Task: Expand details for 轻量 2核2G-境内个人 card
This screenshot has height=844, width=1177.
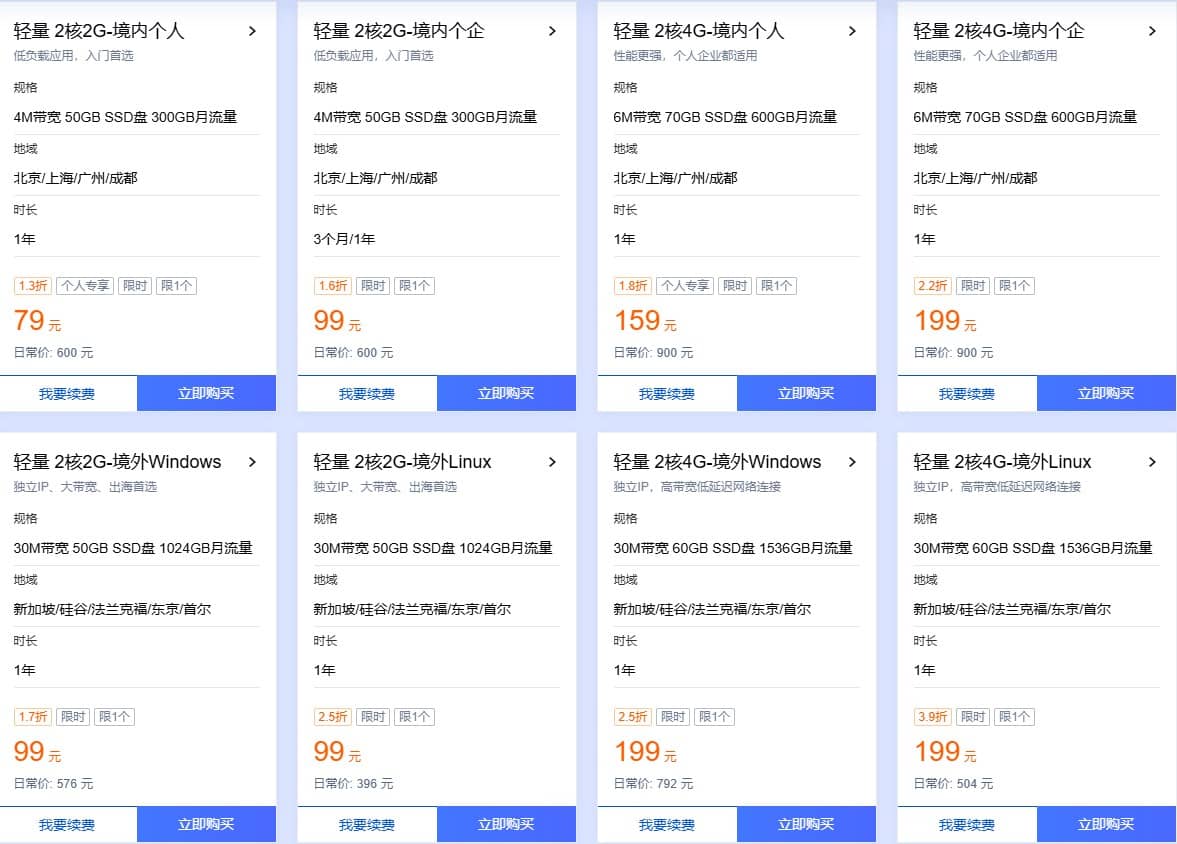Action: pyautogui.click(x=252, y=31)
